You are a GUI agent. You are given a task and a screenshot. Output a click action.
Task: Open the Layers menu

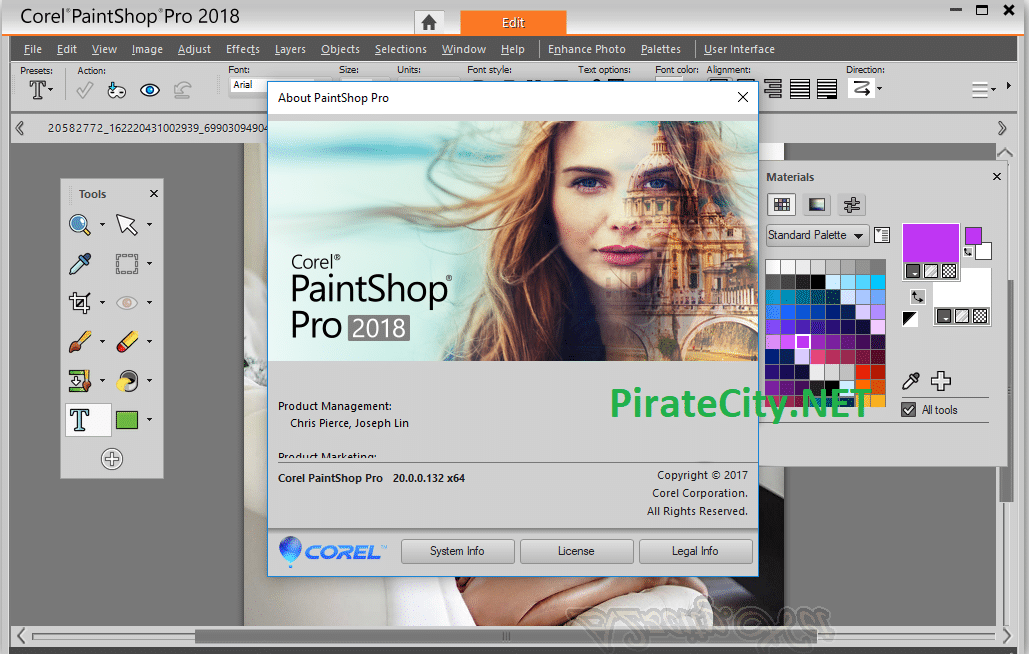pyautogui.click(x=290, y=49)
